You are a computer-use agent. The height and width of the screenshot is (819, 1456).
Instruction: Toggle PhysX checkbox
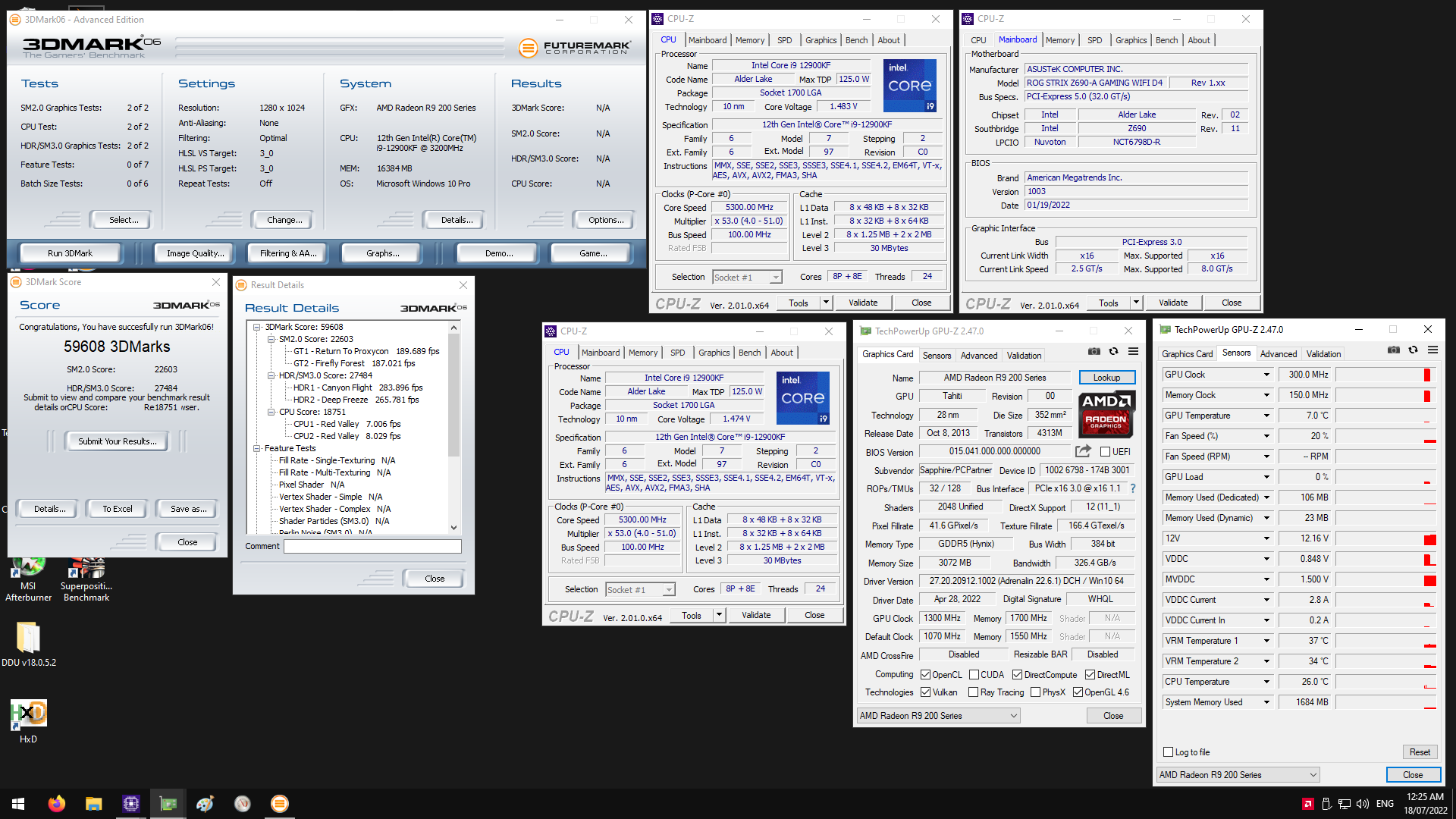[1035, 692]
